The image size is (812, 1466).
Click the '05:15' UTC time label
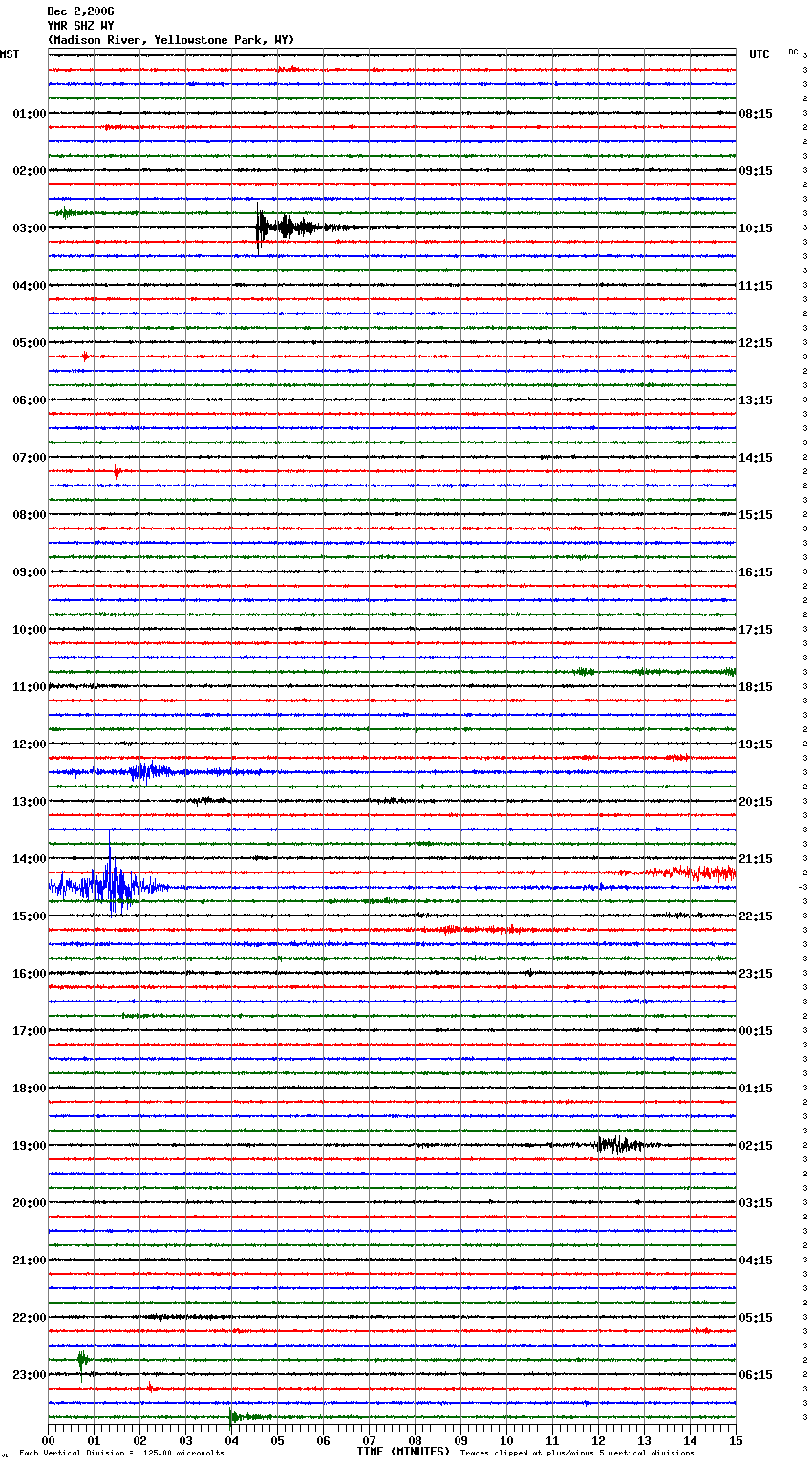[x=756, y=1318]
